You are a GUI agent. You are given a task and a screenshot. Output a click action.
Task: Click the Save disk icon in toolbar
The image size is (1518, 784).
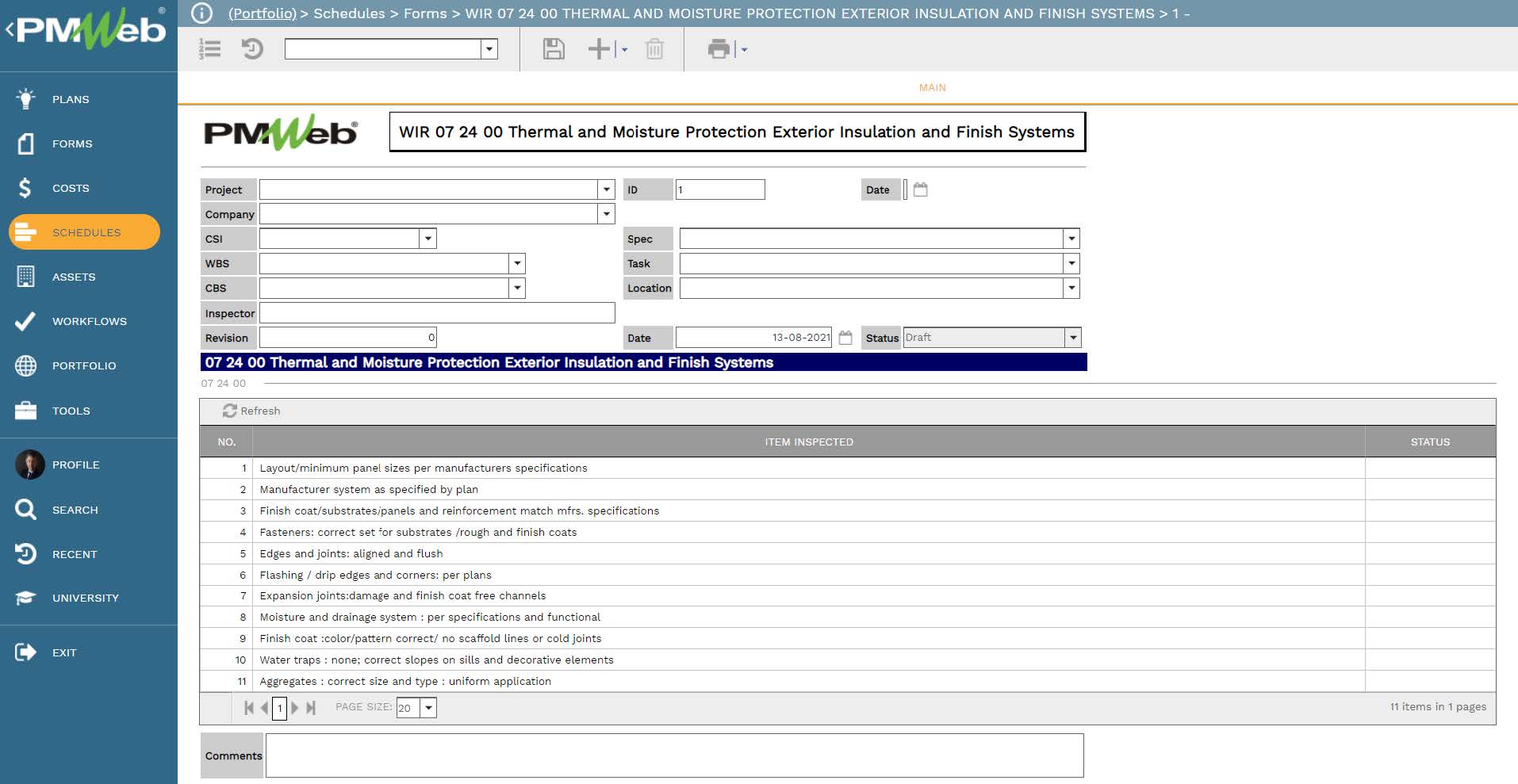pos(553,49)
